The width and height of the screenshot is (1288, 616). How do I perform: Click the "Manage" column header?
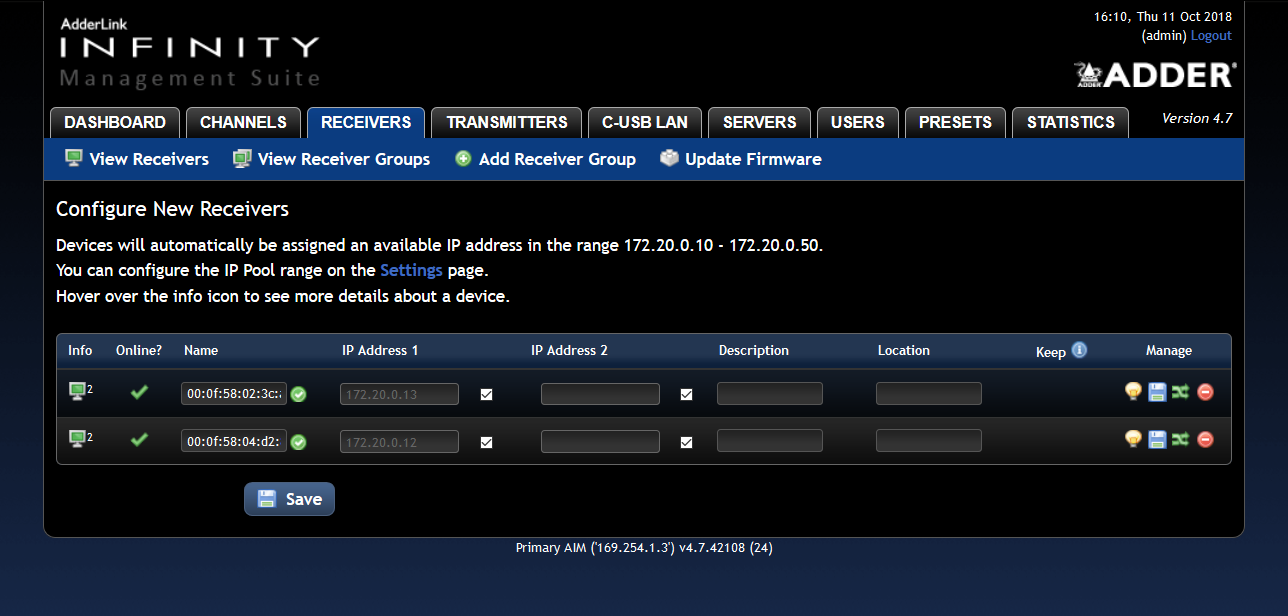(1169, 351)
